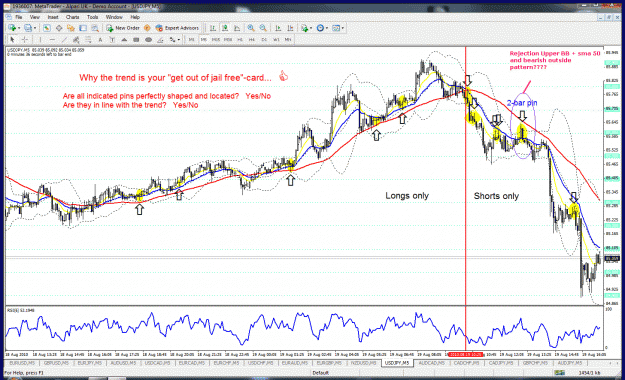The image size is (625, 380).
Task: Zoom in on the chart
Action: [251, 28]
